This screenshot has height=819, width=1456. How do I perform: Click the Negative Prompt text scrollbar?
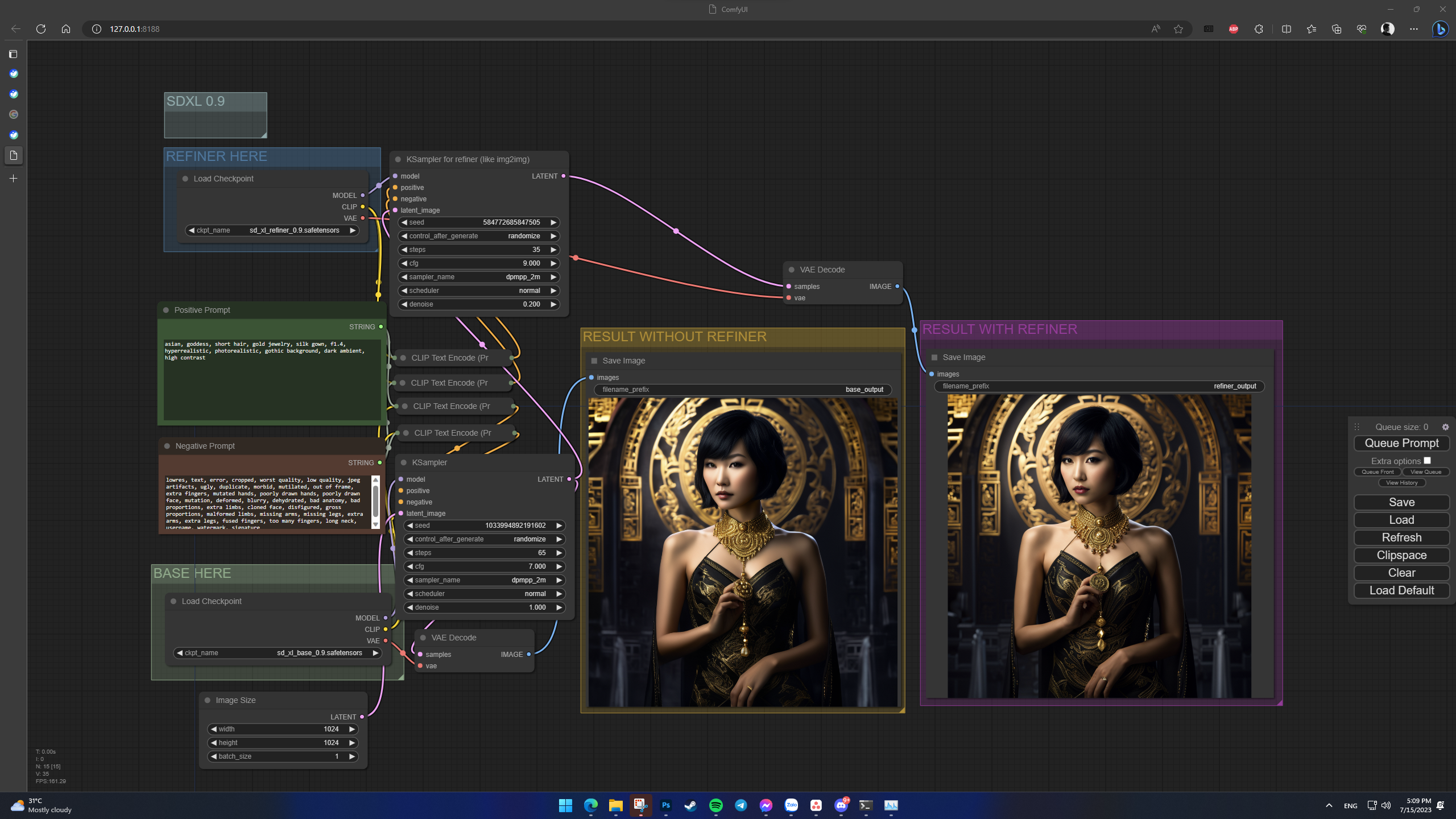coord(375,502)
